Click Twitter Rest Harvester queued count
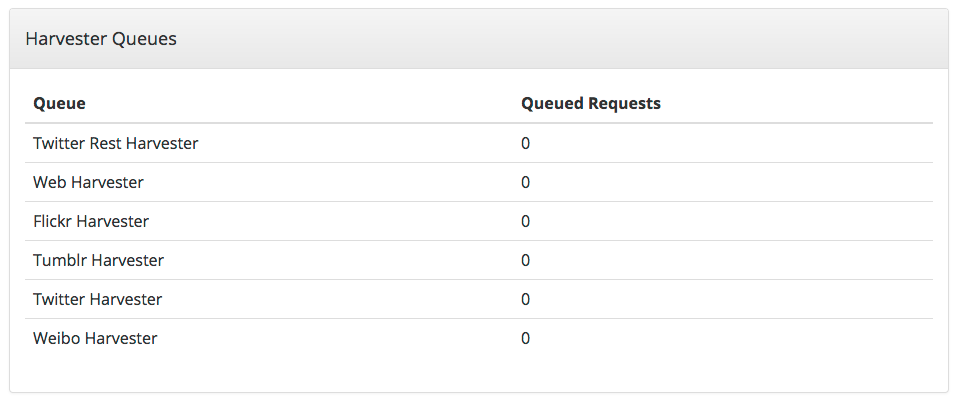The width and height of the screenshot is (960, 405). click(x=525, y=143)
